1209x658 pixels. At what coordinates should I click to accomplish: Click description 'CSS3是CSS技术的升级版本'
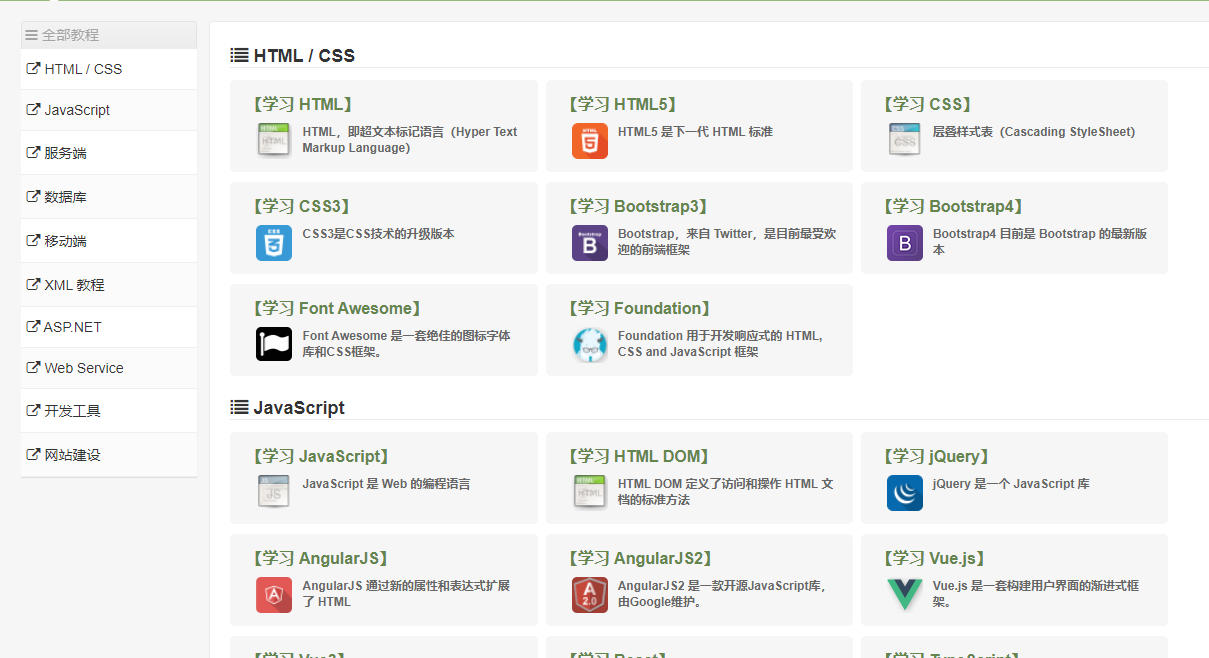point(378,234)
